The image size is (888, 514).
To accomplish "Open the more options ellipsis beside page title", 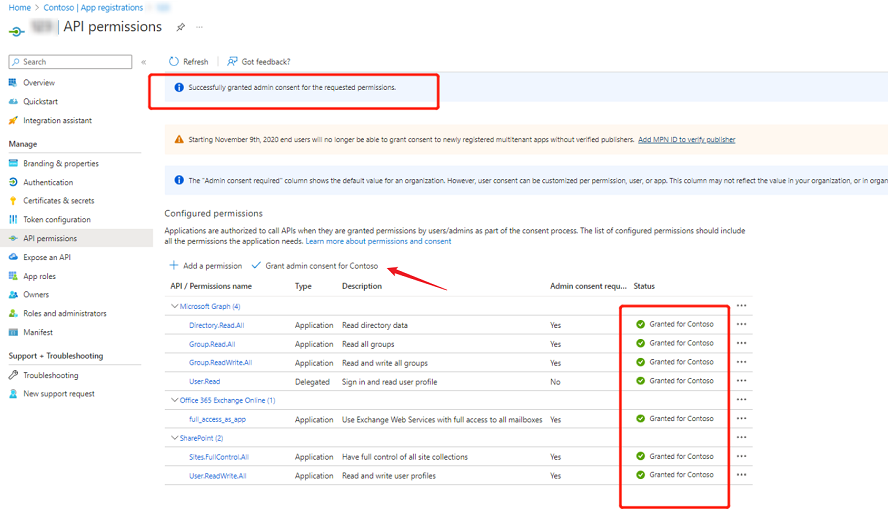I will click(200, 27).
